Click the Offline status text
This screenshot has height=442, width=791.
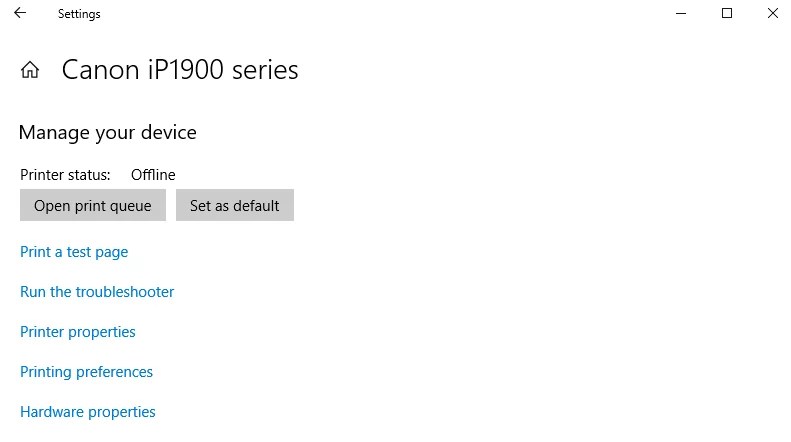click(153, 175)
